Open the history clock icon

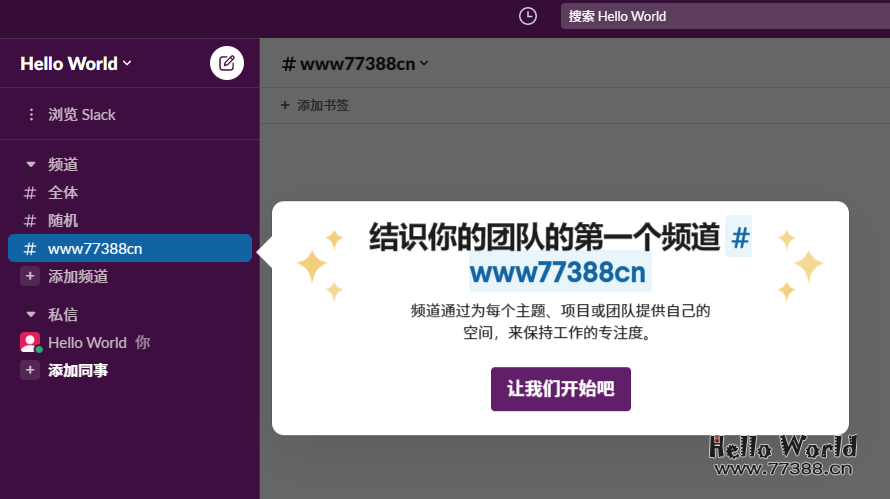click(528, 16)
